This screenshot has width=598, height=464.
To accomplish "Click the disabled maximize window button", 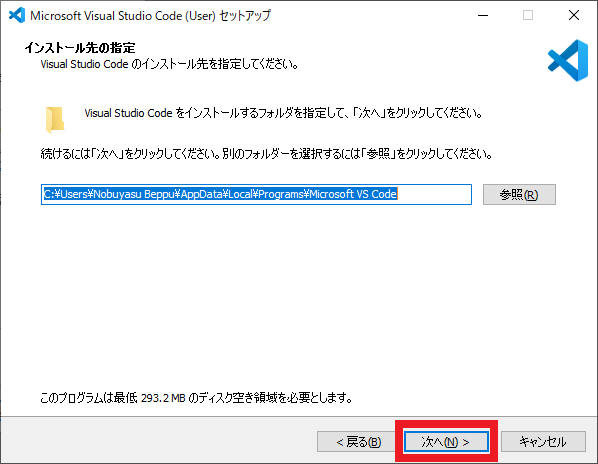I will pos(528,15).
